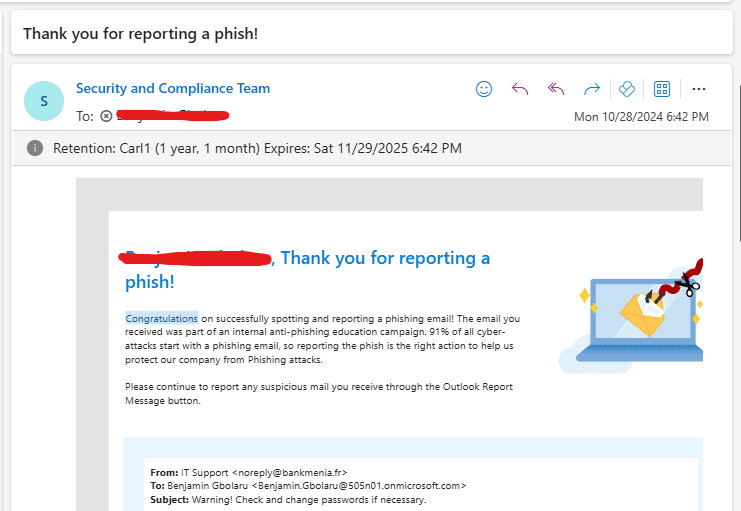Image resolution: width=741 pixels, height=511 pixels.
Task: Open the Viva Insights icon in the toolbar
Action: click(627, 89)
